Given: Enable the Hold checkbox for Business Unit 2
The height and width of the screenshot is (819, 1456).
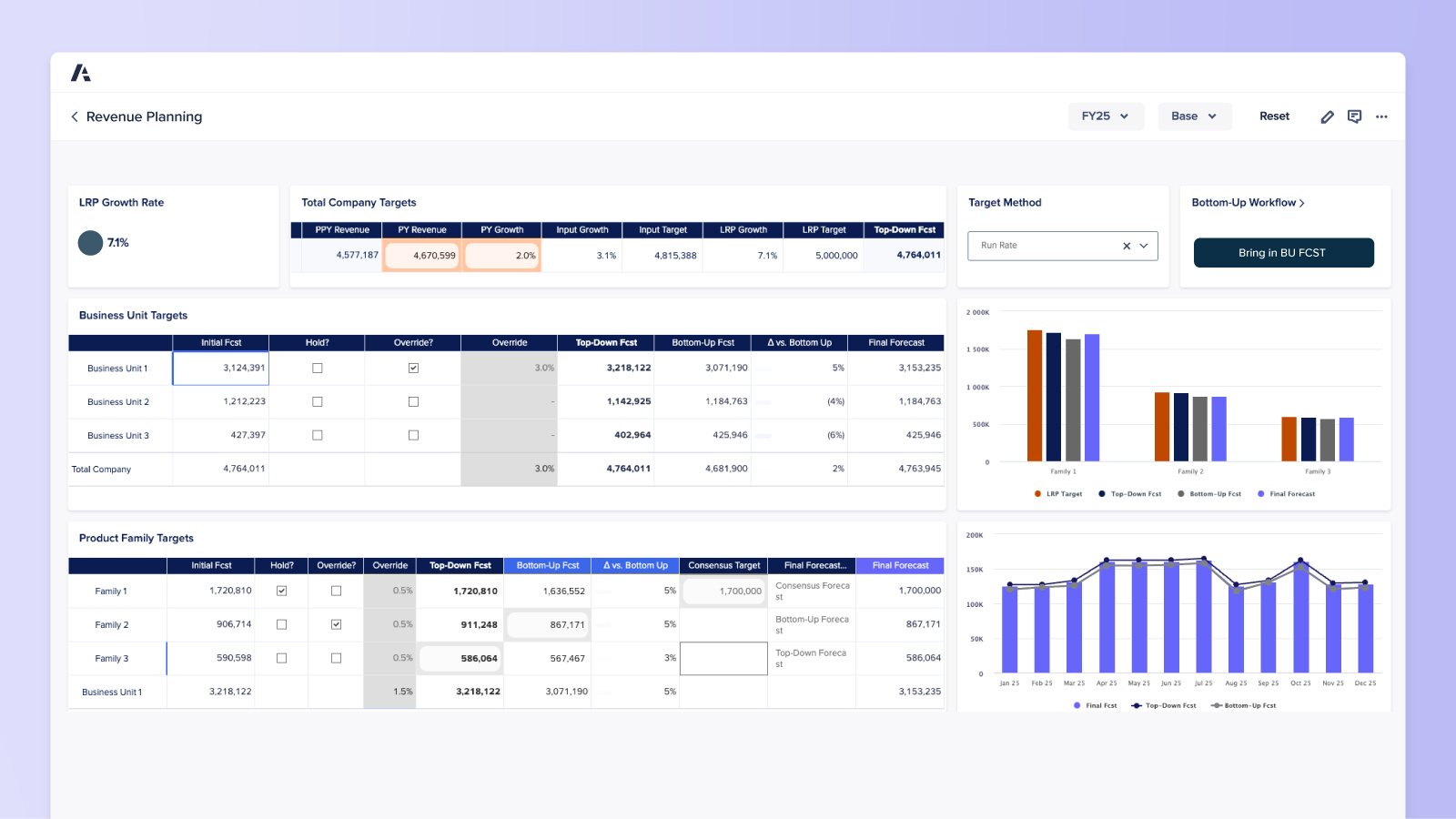Looking at the screenshot, I should [x=317, y=401].
